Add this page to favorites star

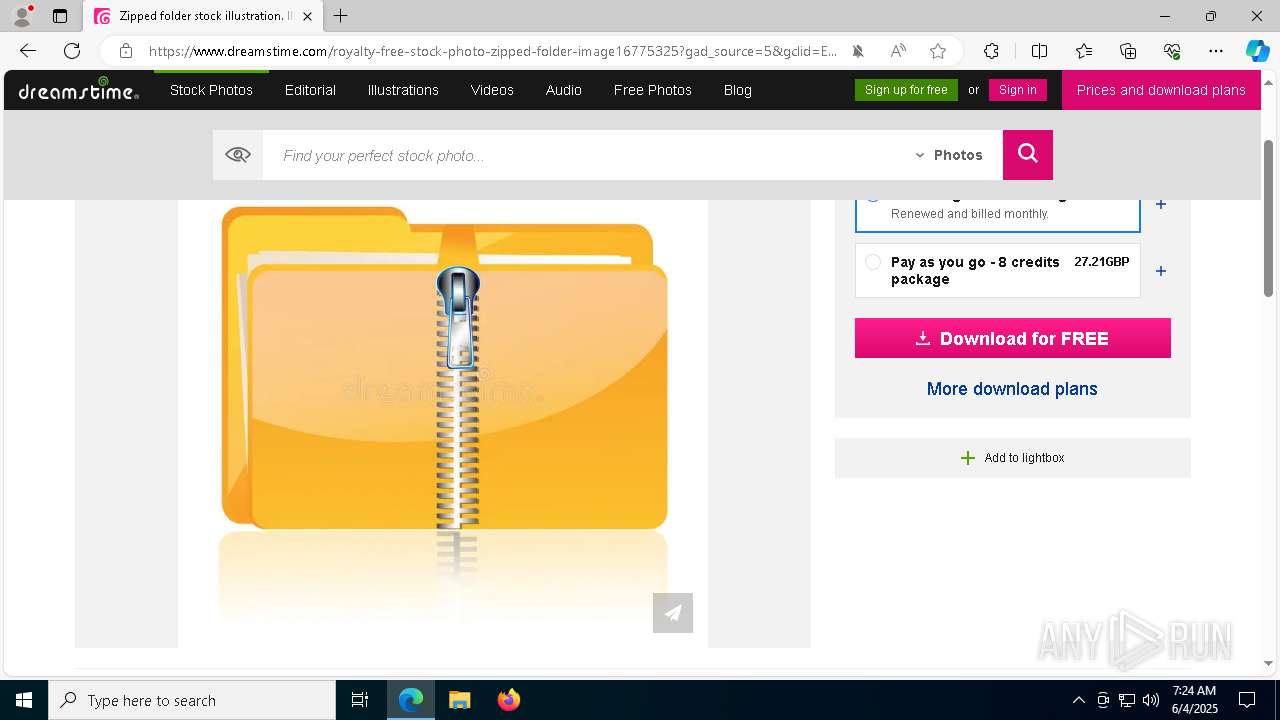(x=938, y=51)
